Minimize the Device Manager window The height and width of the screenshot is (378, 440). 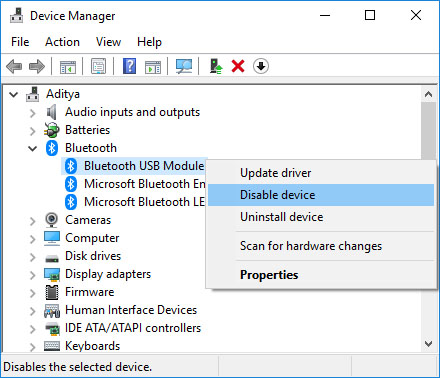click(325, 15)
